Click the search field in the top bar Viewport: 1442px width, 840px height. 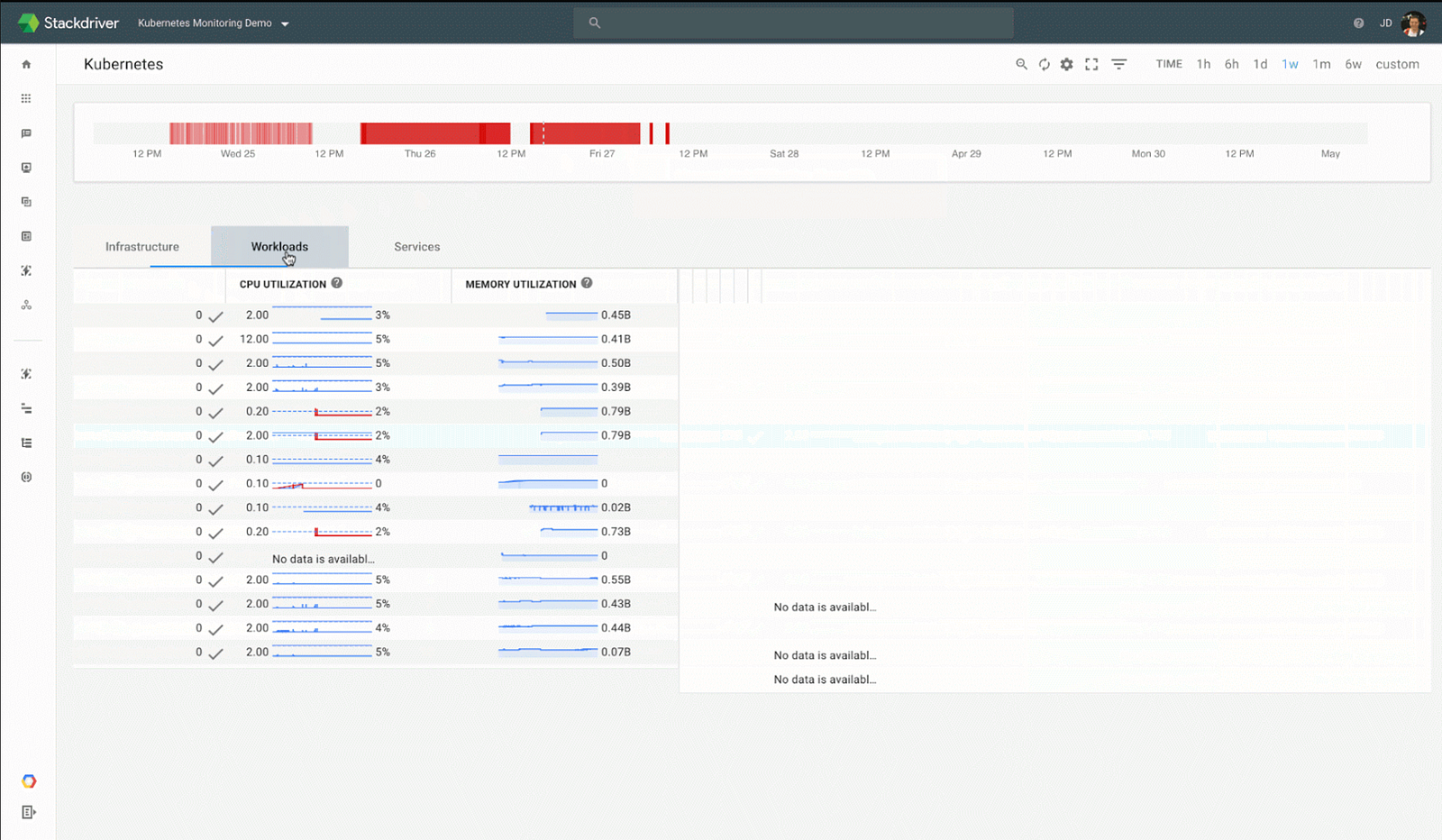click(x=793, y=23)
